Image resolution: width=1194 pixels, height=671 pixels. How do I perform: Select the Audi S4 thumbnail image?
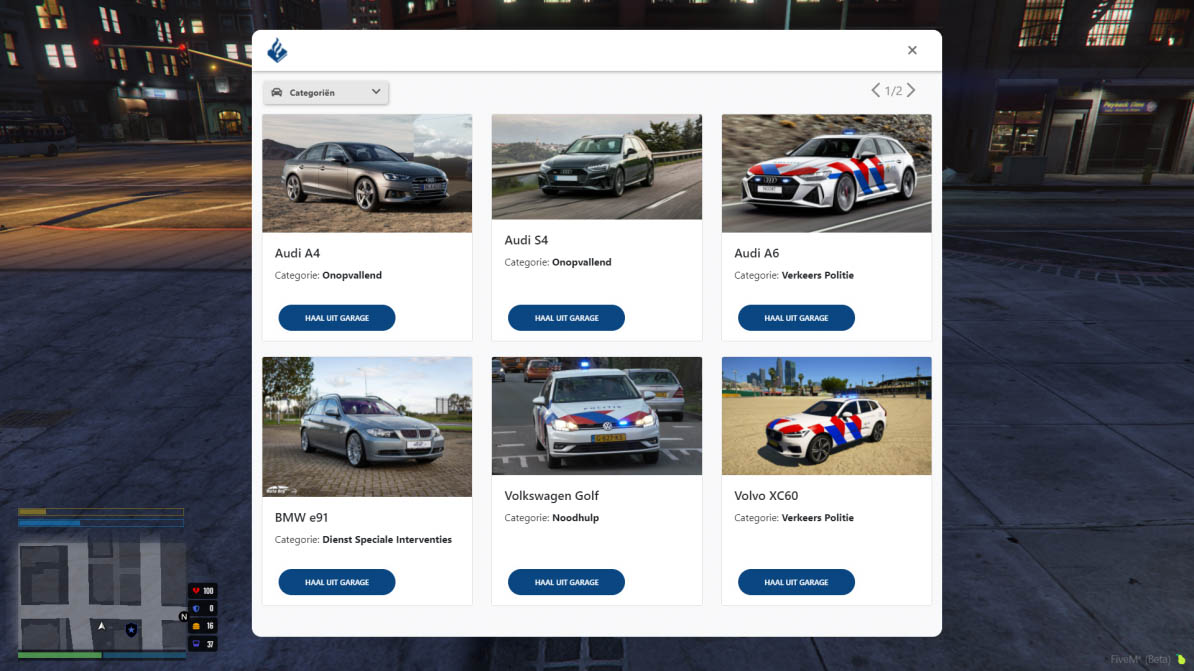point(597,167)
